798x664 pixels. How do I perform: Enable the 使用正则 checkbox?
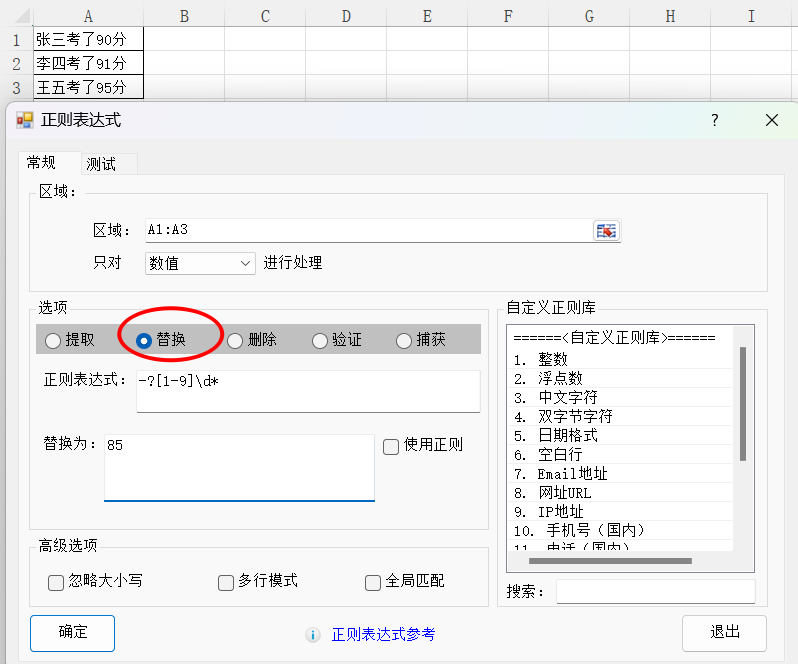click(x=392, y=446)
